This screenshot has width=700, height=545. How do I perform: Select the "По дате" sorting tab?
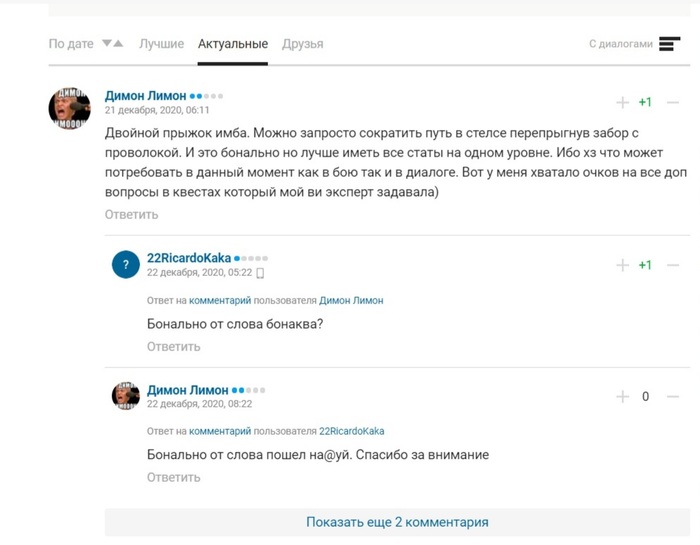[71, 44]
